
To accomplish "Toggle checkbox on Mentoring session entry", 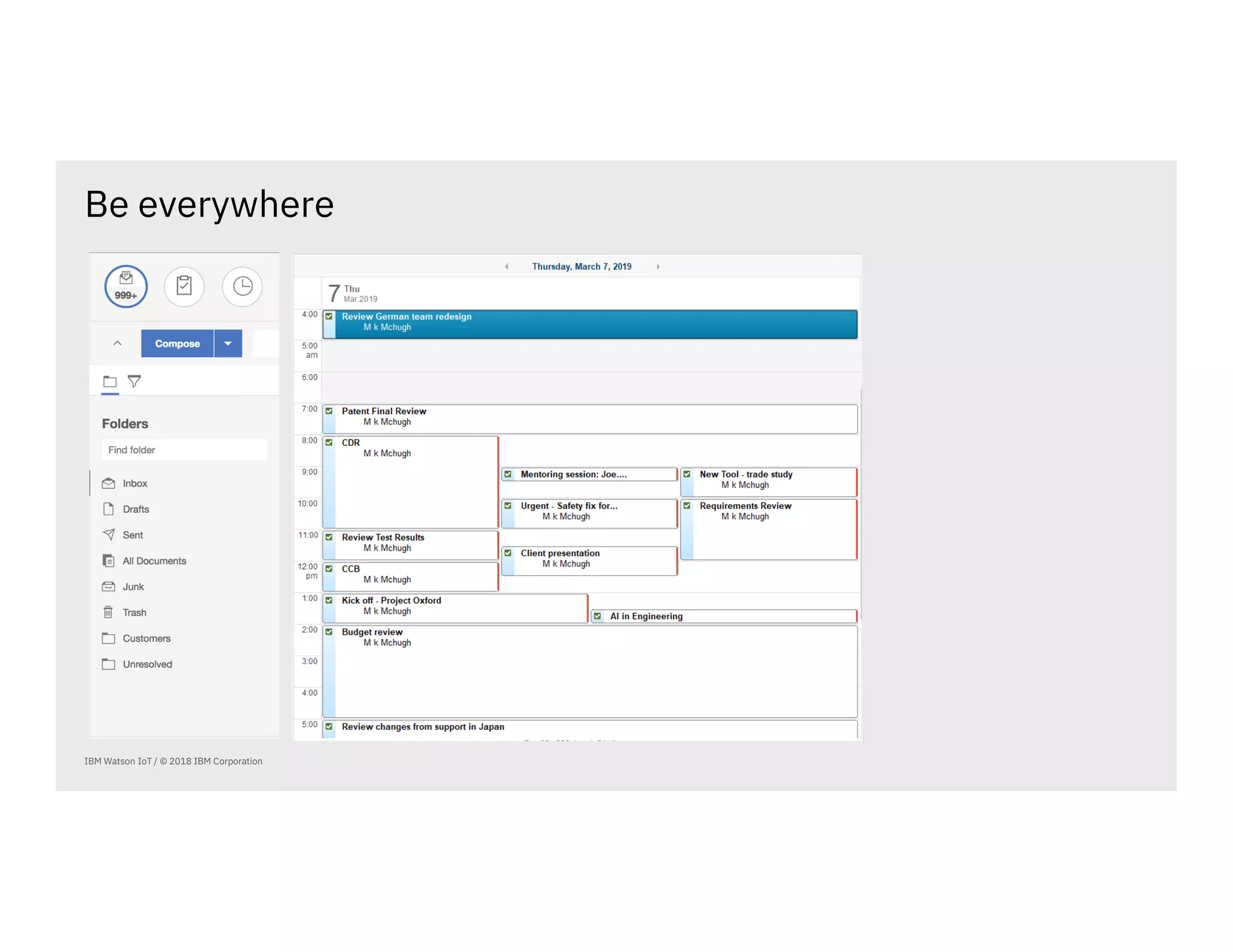I will pyautogui.click(x=508, y=474).
